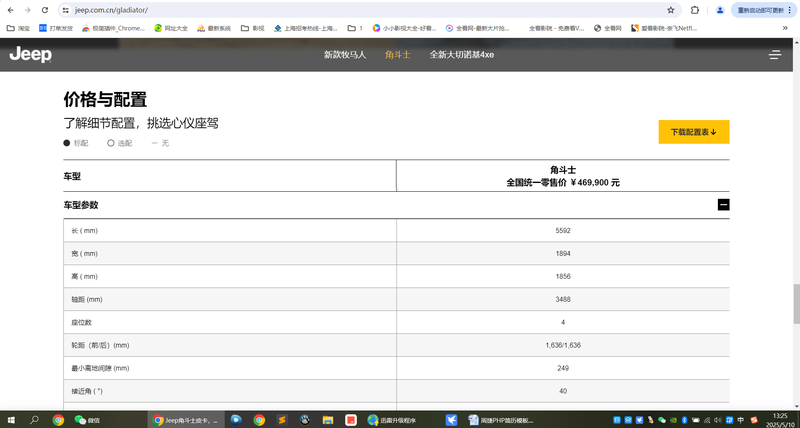The image size is (800, 428).
Task: Click the width value 1894
Action: (563, 254)
